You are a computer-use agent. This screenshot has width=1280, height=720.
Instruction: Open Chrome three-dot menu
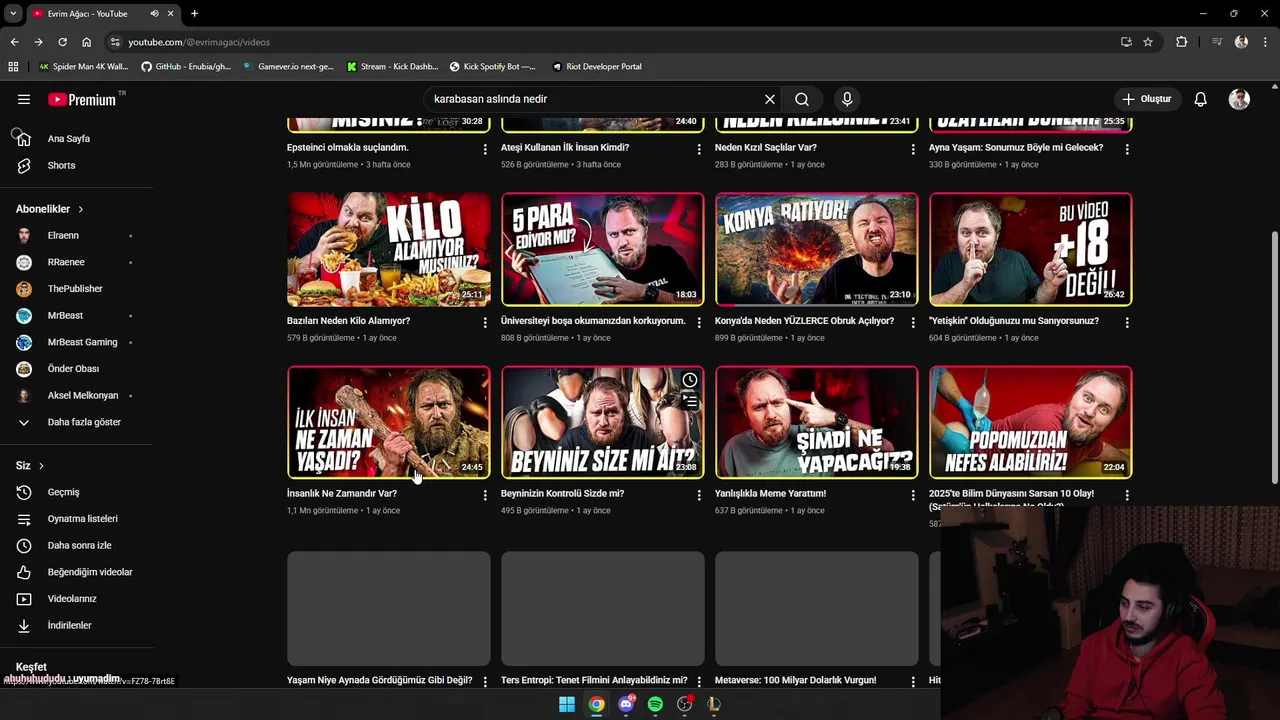[x=1266, y=42]
